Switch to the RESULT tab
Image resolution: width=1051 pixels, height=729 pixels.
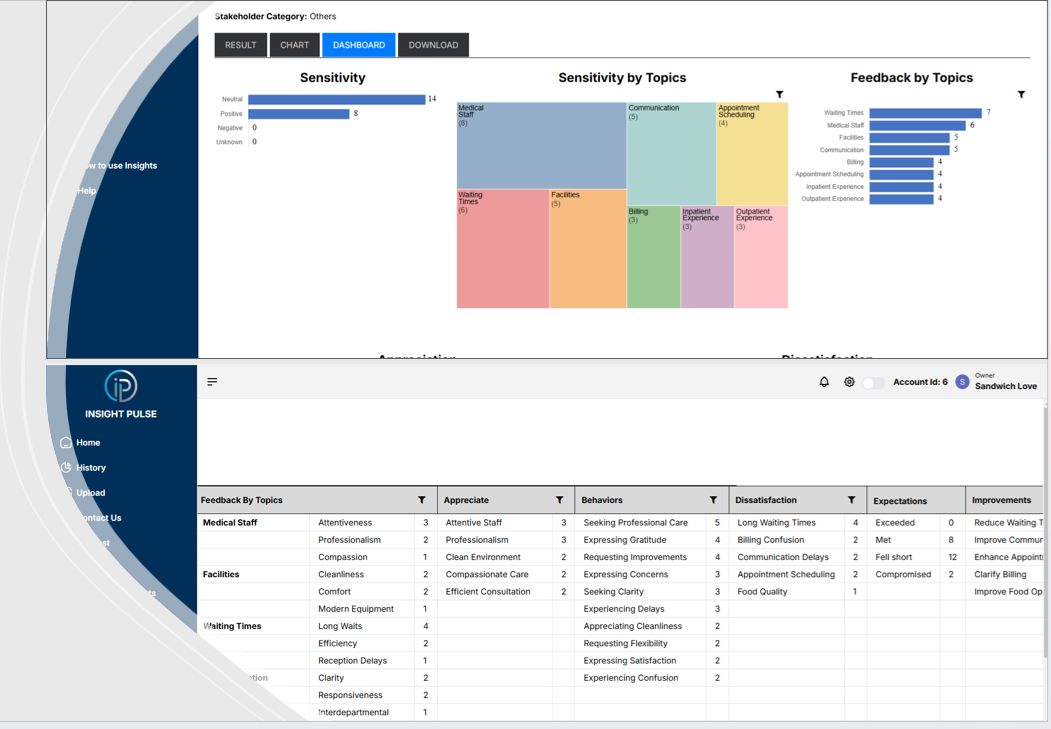tap(240, 44)
